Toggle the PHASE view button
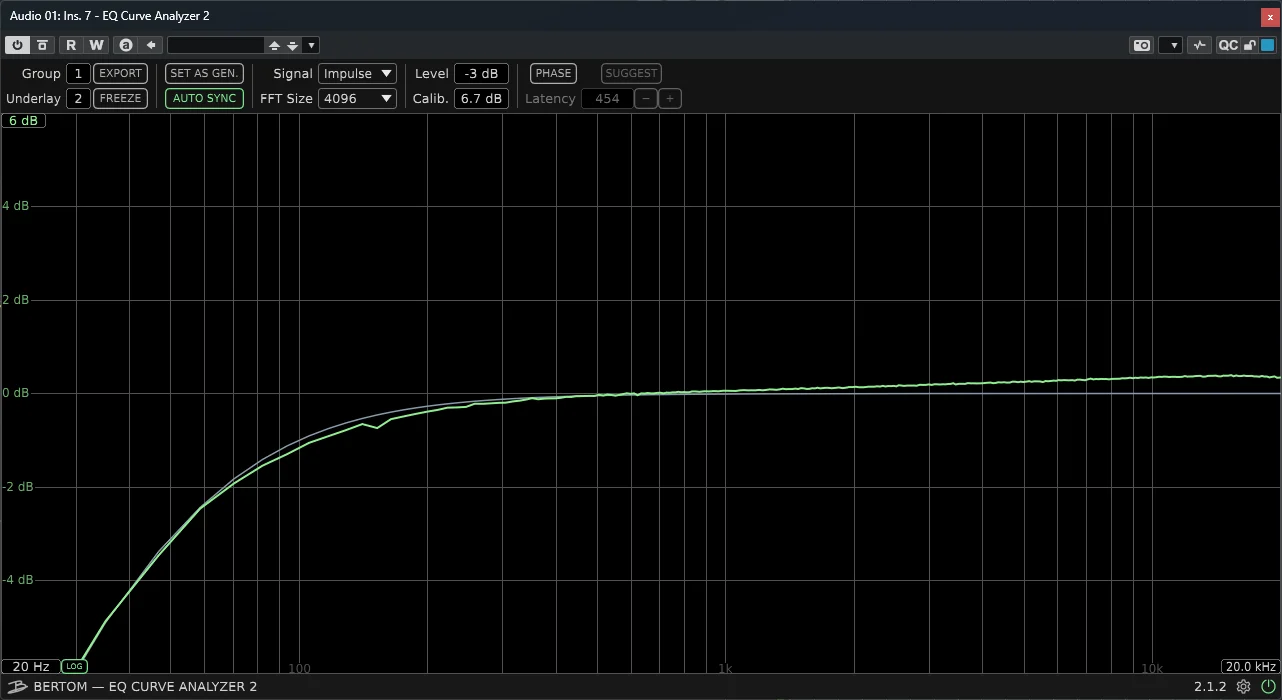The image size is (1282, 700). 553,73
